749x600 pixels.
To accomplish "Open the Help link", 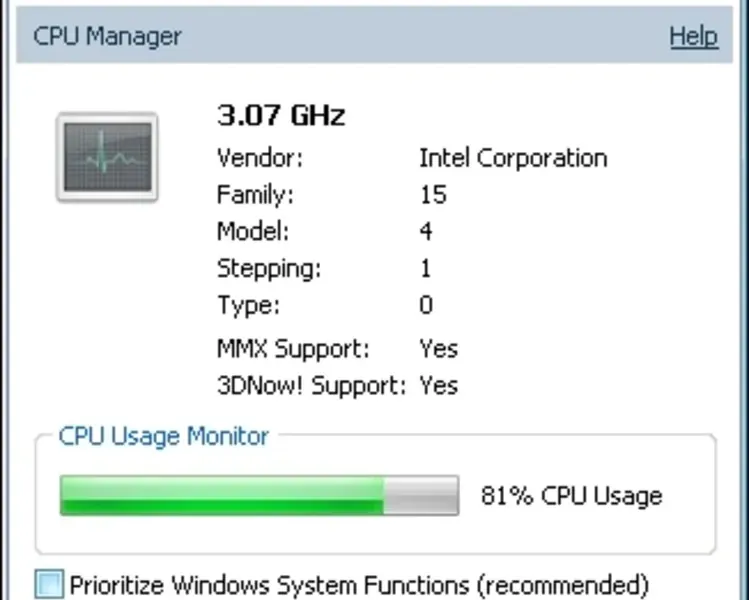I will 693,37.
